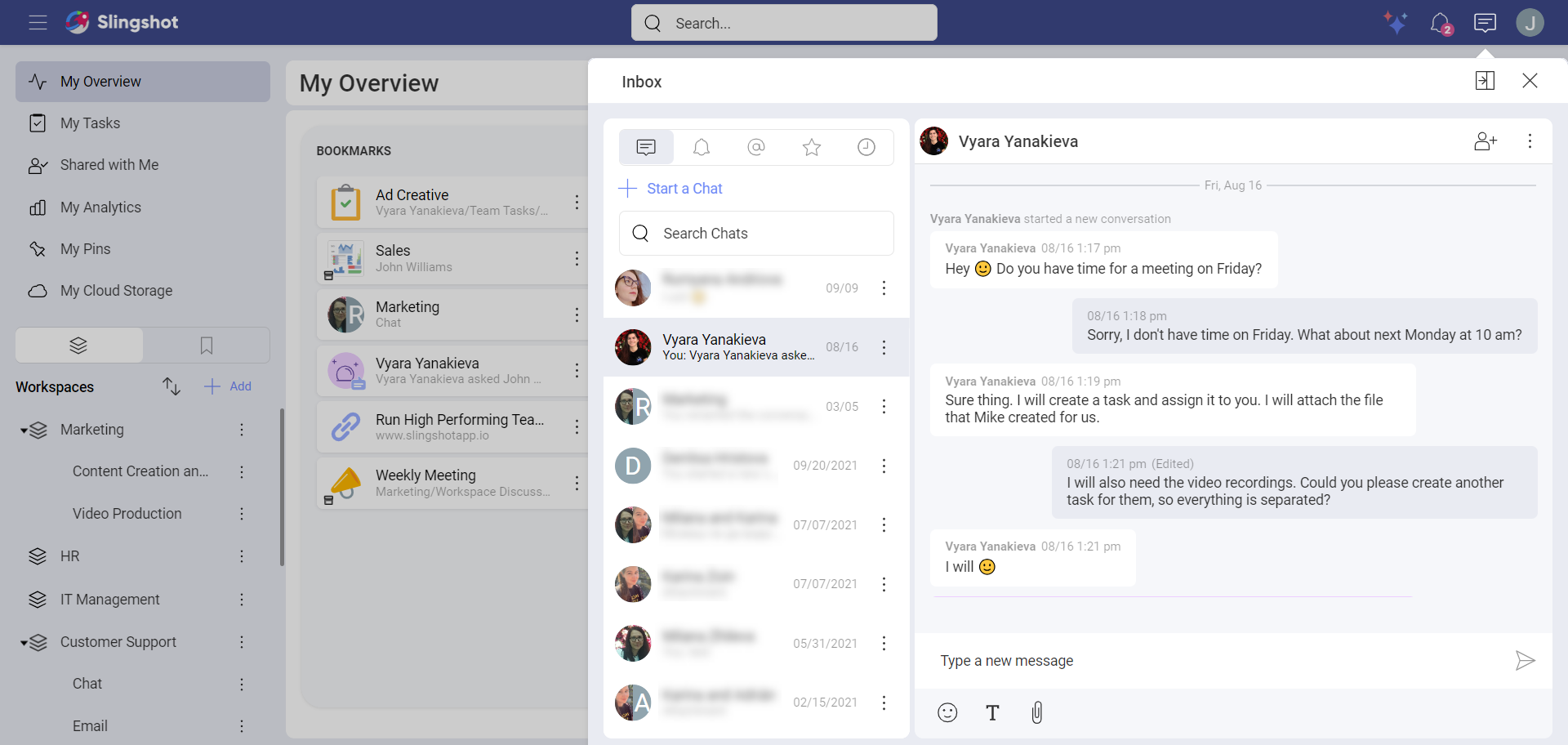Image resolution: width=1568 pixels, height=745 pixels.
Task: Open options for the 09/20/2021 chat
Action: (x=884, y=466)
